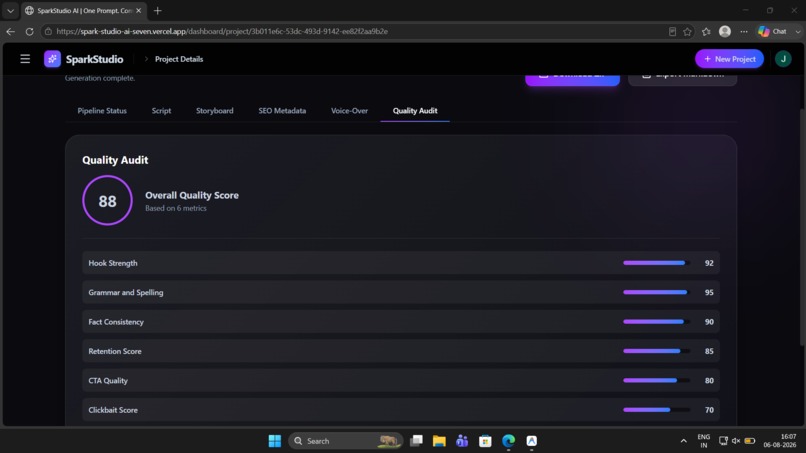806x453 pixels.
Task: Click the overall score 88 circle
Action: click(107, 201)
